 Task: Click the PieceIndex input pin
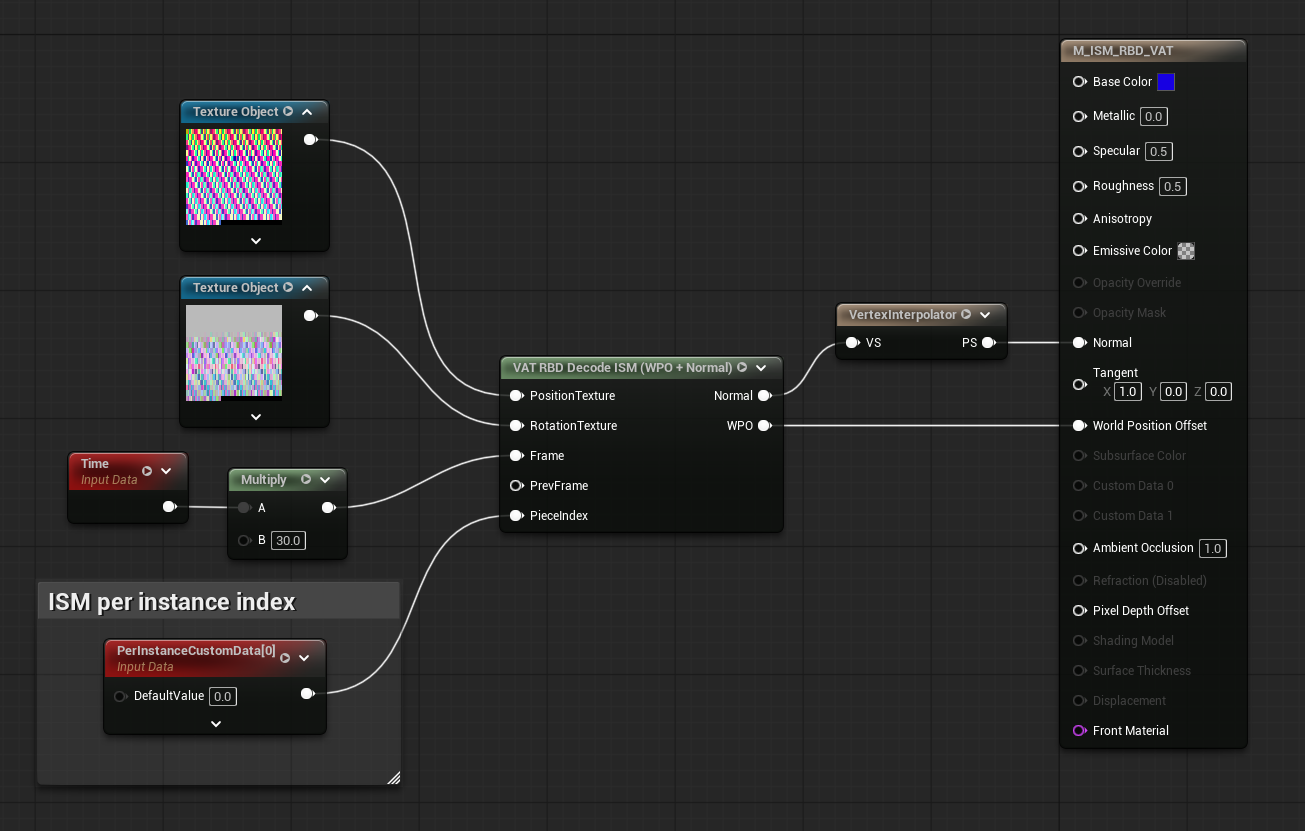click(x=516, y=516)
